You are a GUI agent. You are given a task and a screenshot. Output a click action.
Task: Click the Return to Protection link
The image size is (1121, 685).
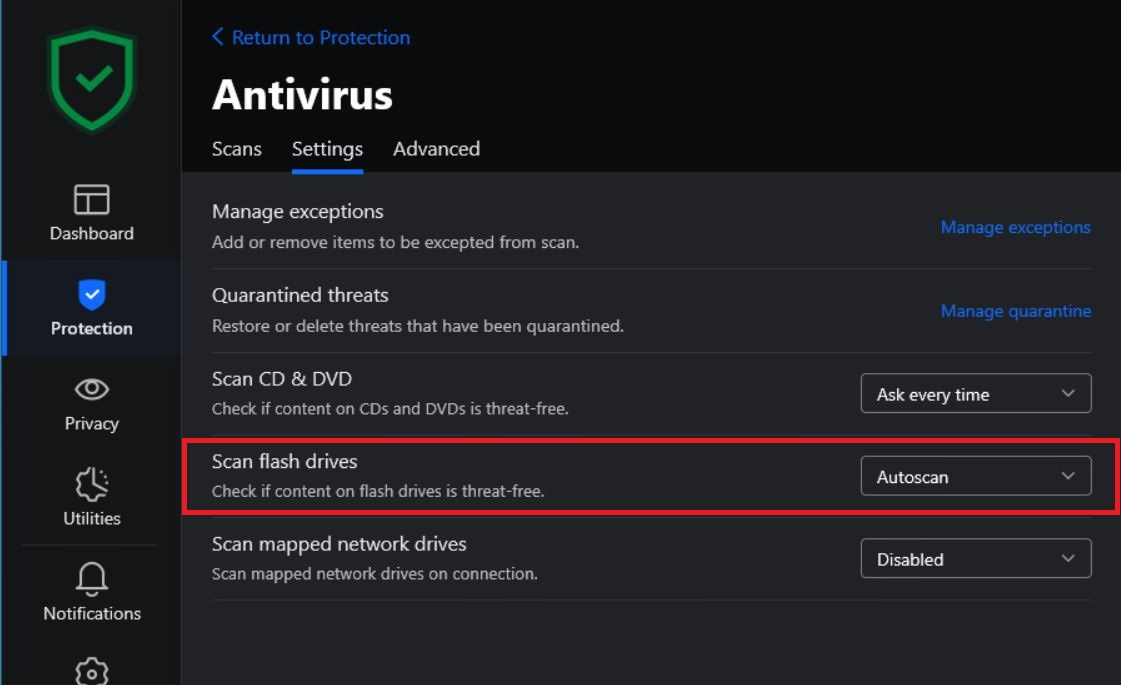tap(321, 37)
